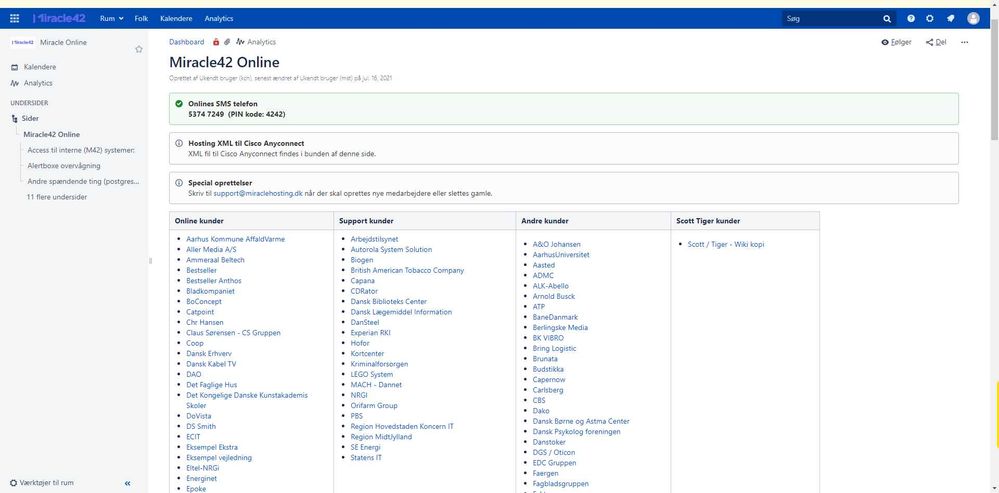Open the Rum dropdown menu
Viewport: 999px width, 493px height.
[x=111, y=18]
